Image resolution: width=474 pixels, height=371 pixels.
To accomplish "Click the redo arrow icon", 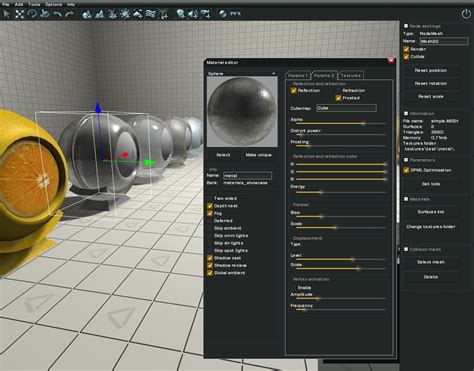I will click(x=69, y=14).
